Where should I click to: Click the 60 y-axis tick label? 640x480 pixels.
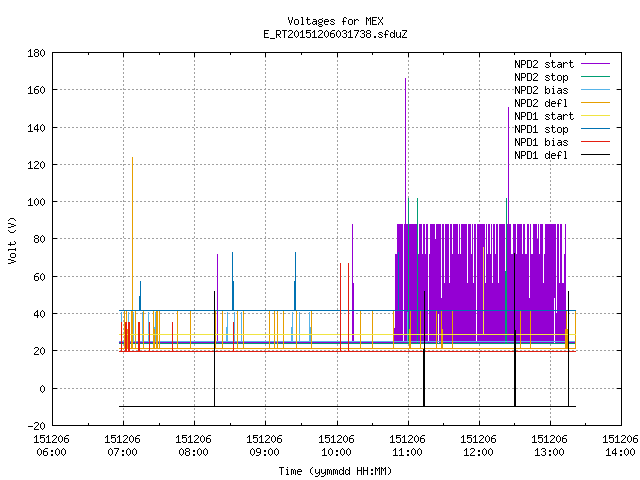pos(39,277)
